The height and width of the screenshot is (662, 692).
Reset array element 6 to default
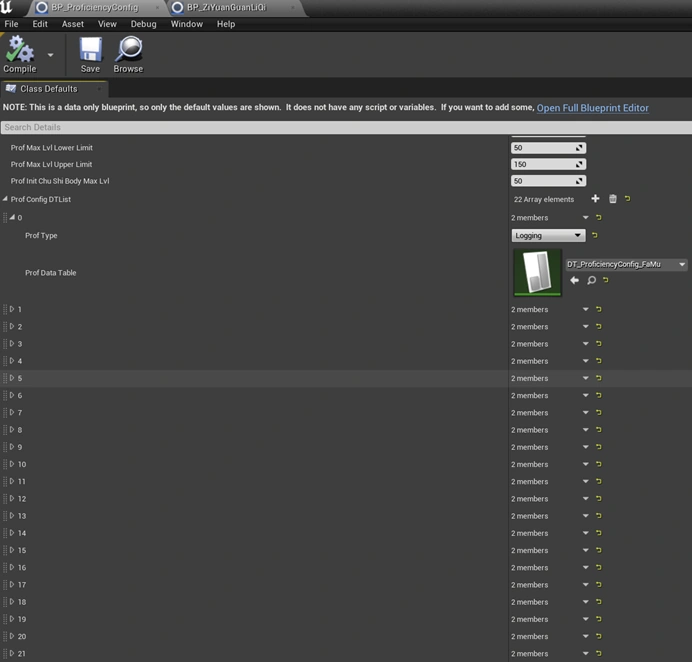pos(598,395)
